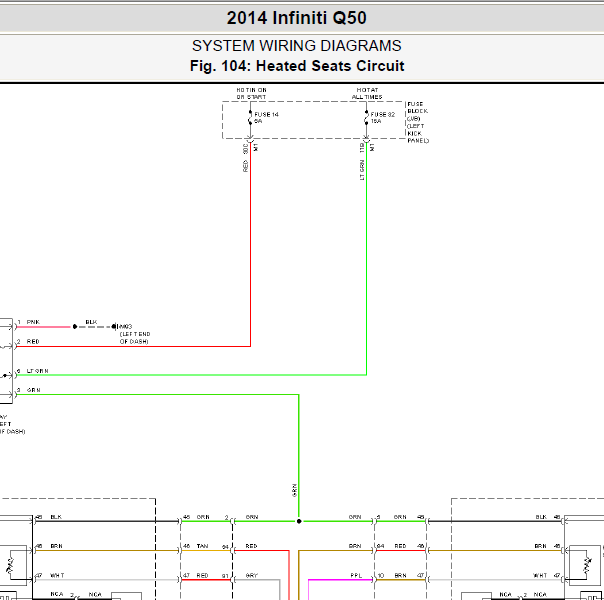Image resolution: width=604 pixels, height=600 pixels.
Task: Click the 'GRN' wire label at pin 3
Action: [34, 390]
